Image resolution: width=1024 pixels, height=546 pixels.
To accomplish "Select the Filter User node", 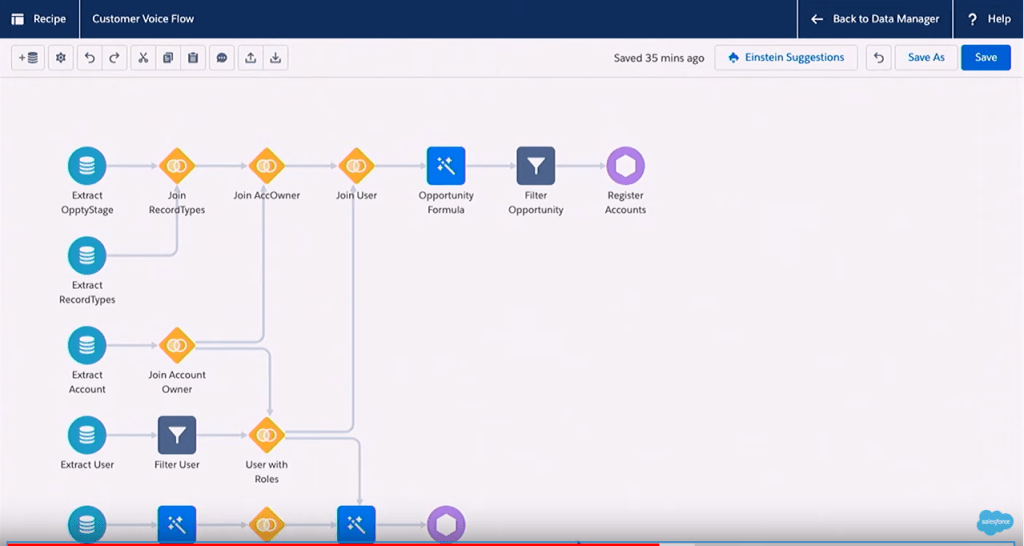I will [177, 436].
